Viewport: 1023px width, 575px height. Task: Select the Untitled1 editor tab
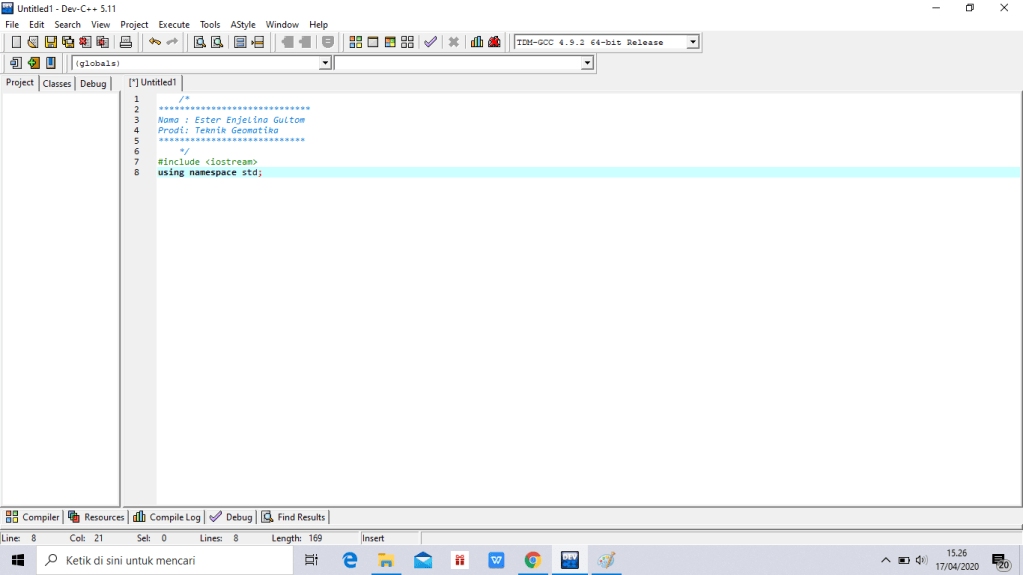point(153,83)
